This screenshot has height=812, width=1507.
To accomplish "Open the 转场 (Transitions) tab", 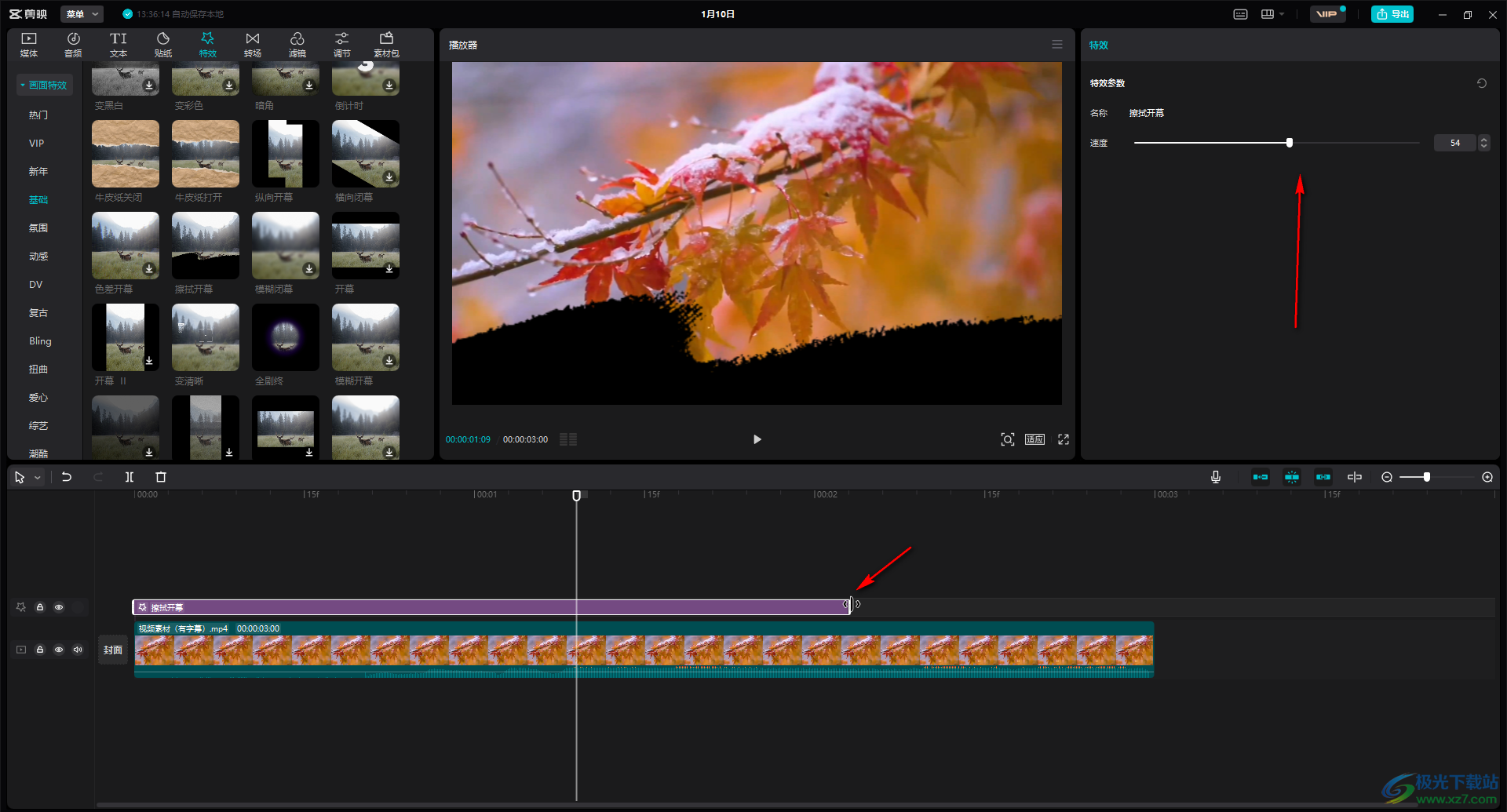I will [253, 45].
